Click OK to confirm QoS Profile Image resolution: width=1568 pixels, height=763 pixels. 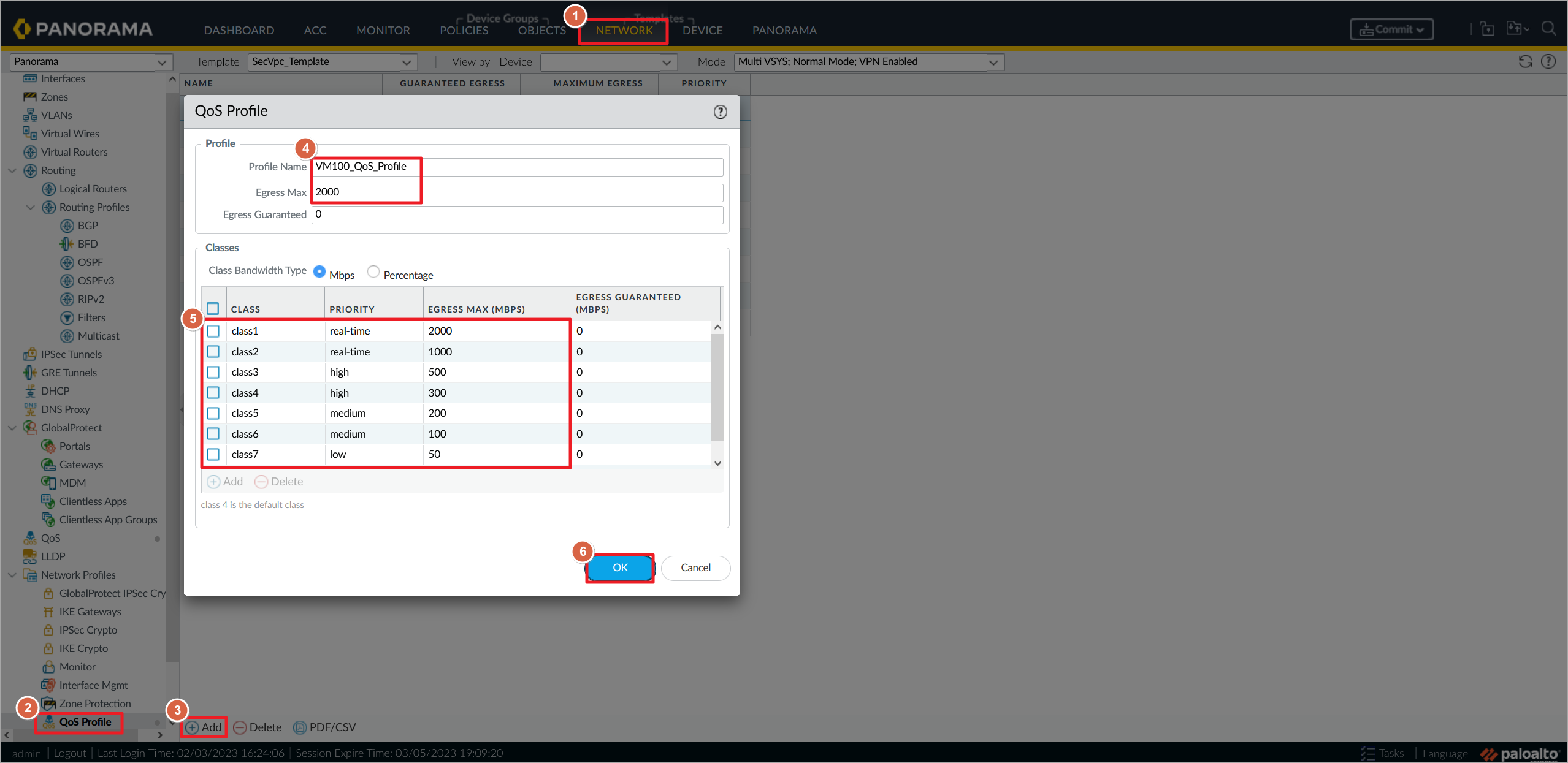[x=620, y=567]
